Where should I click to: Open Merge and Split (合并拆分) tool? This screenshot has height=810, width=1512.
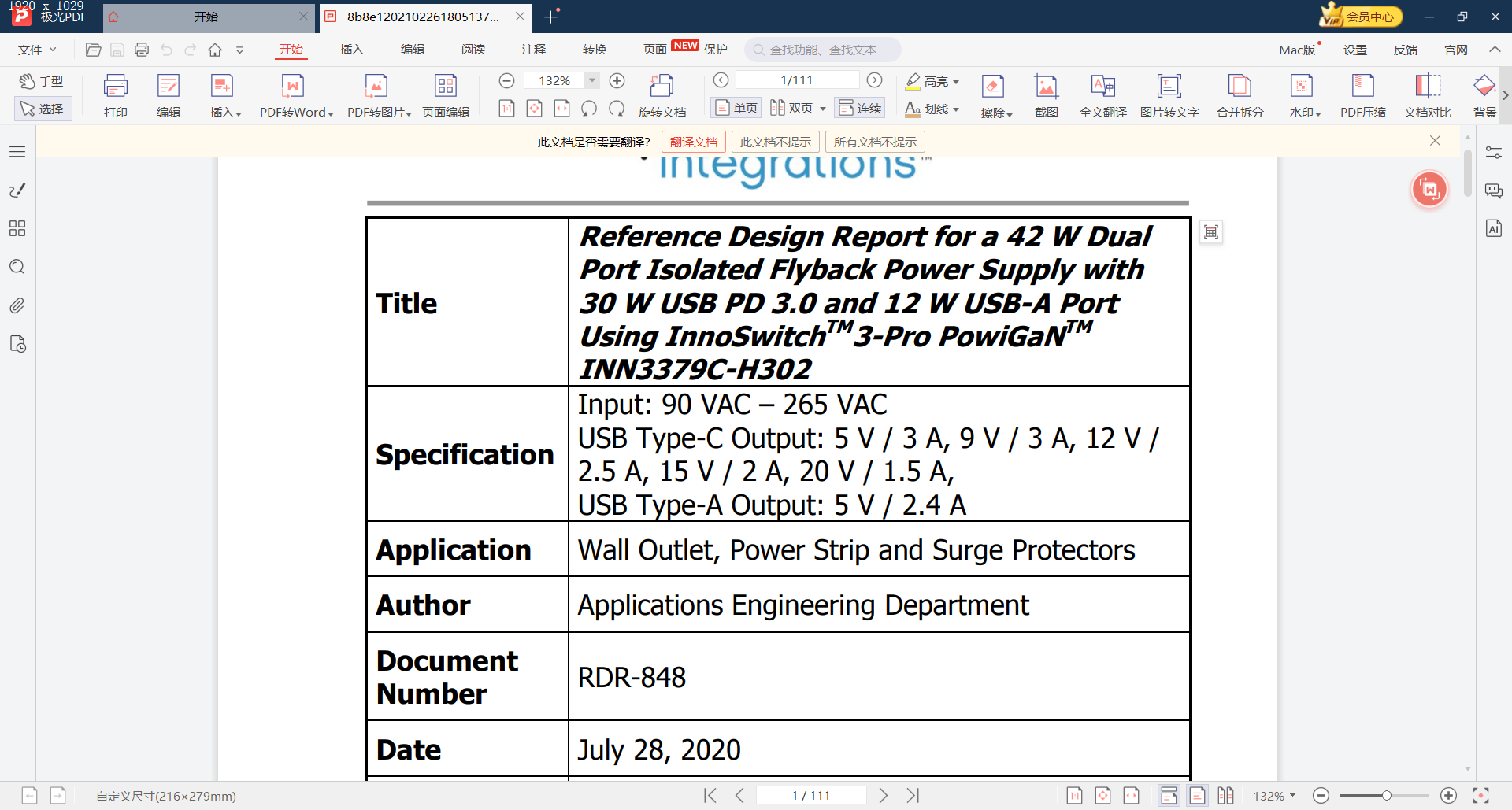[1240, 95]
